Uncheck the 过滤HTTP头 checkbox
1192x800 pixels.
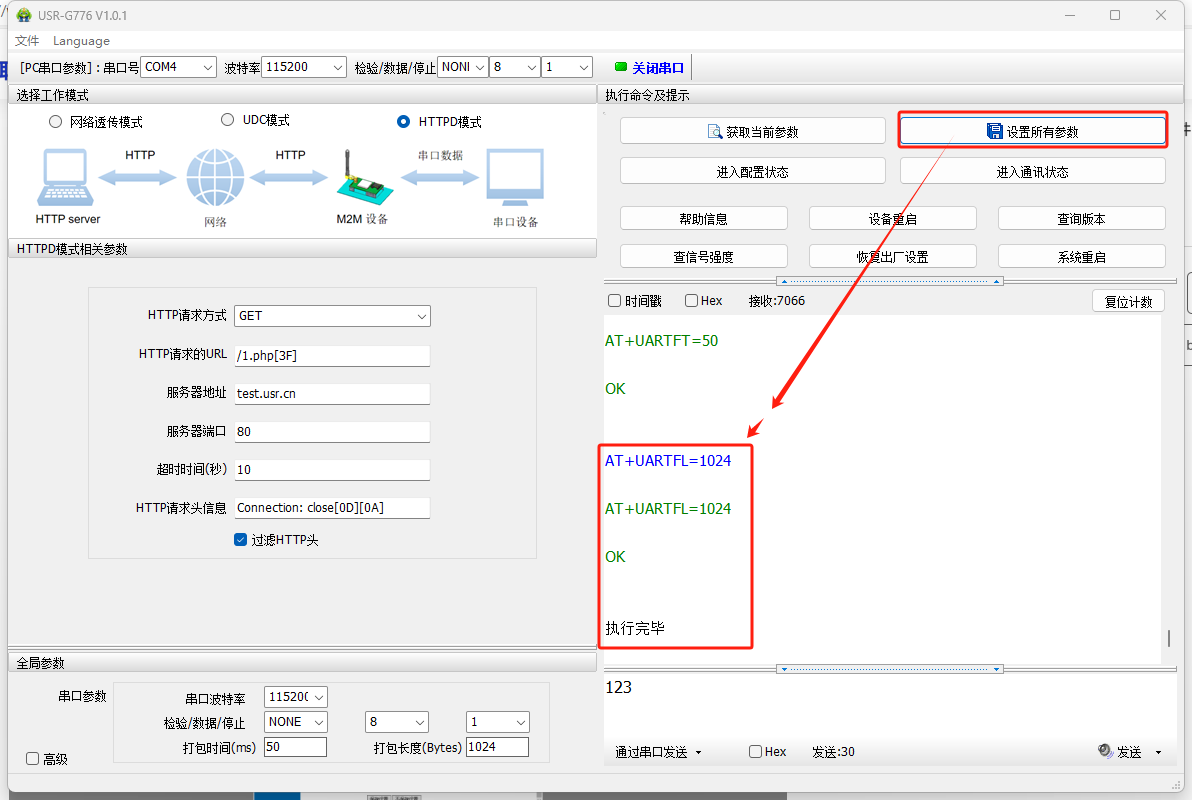pyautogui.click(x=240, y=540)
